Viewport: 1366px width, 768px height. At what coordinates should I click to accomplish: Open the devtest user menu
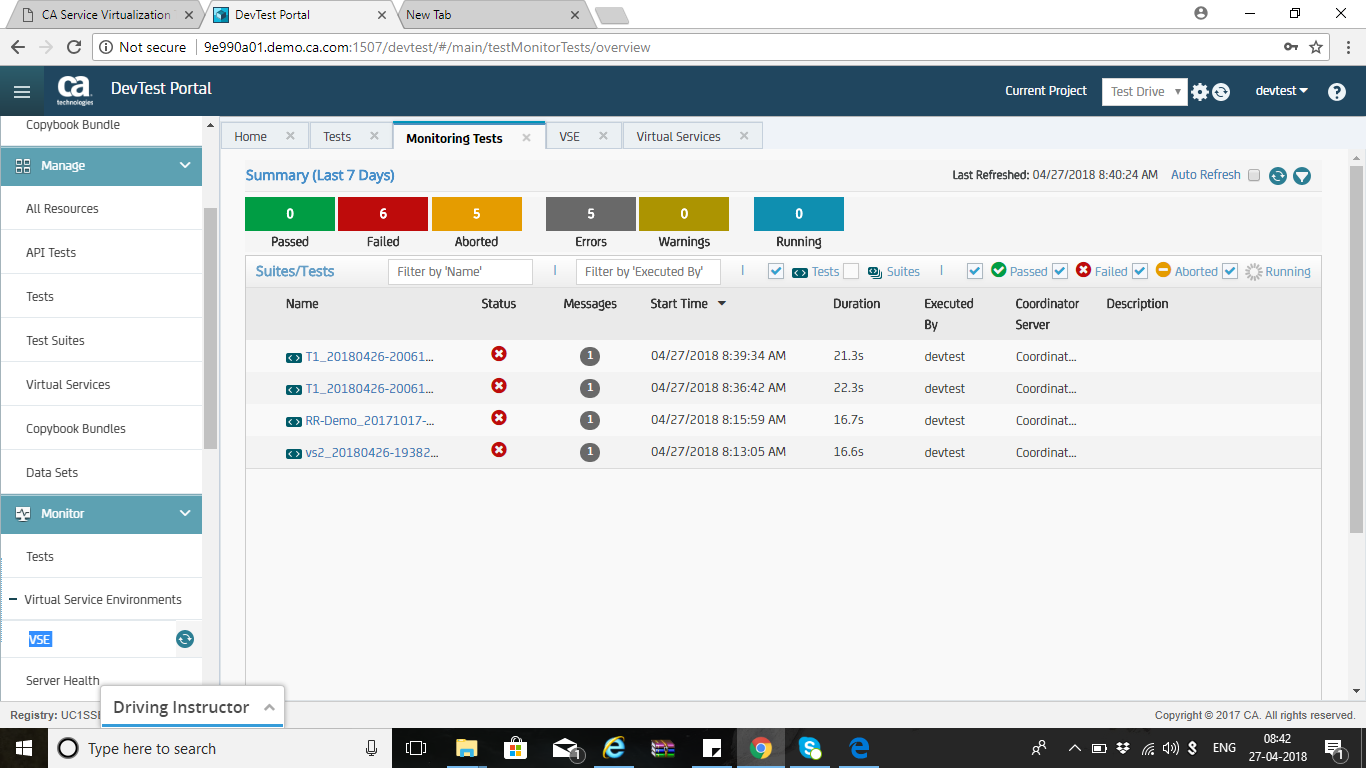click(1282, 90)
